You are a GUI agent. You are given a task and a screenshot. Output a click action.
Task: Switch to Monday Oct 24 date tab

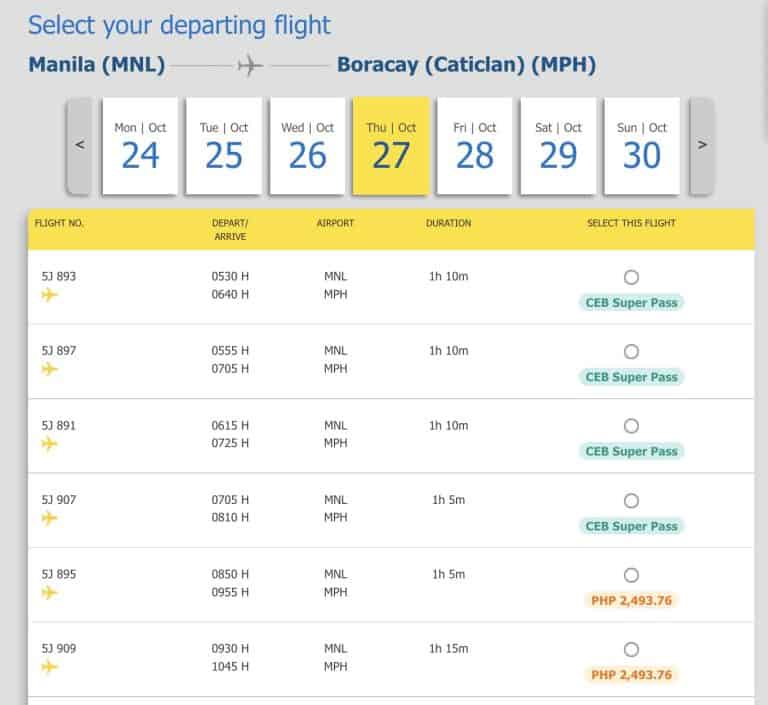coord(140,146)
